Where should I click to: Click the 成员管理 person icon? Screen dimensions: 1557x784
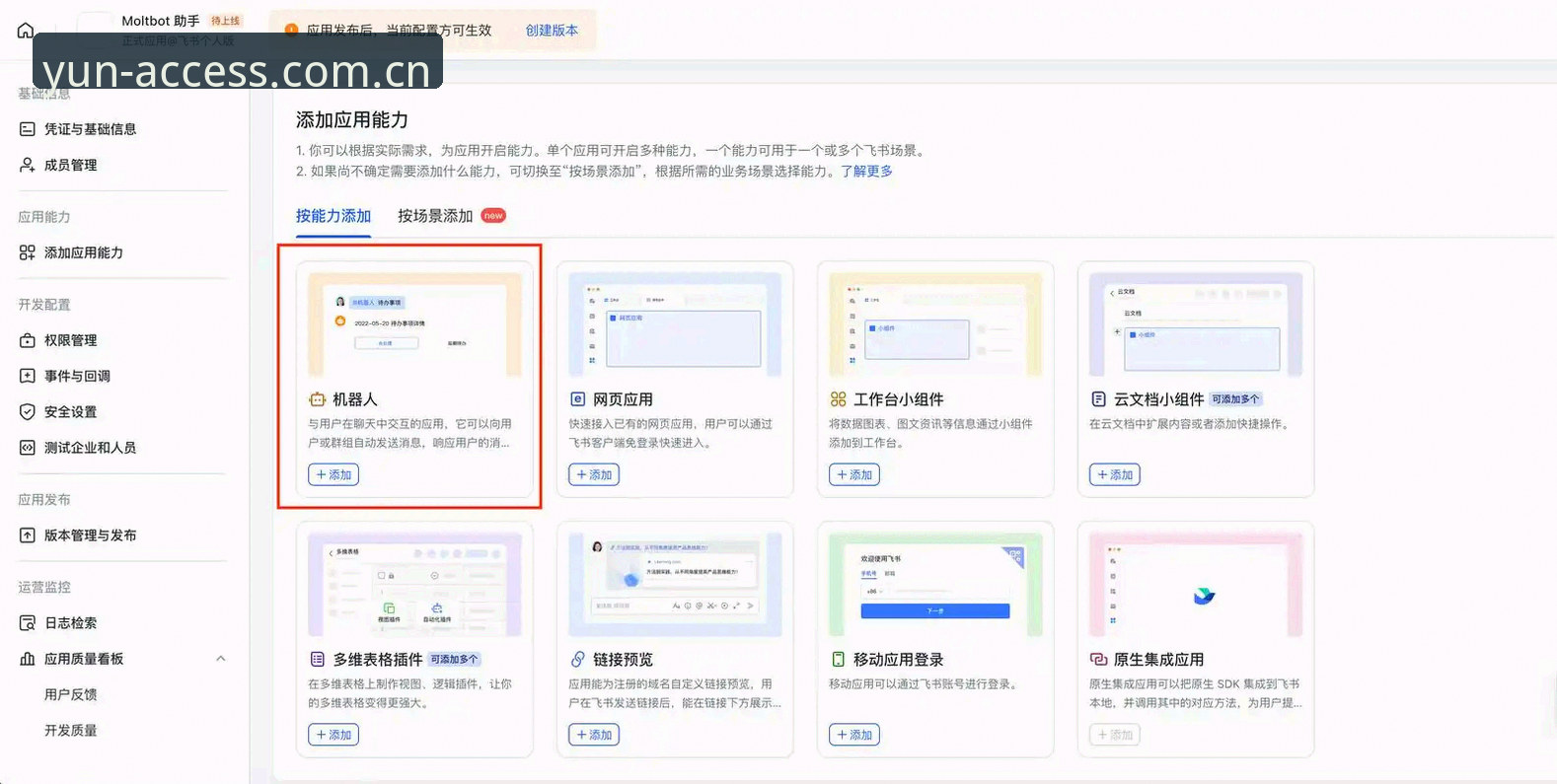tap(28, 165)
